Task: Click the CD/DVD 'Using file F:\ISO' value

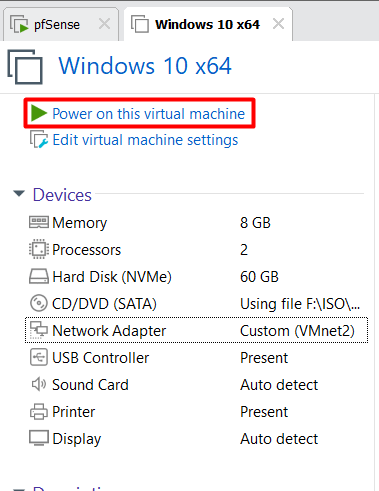Action: click(300, 304)
